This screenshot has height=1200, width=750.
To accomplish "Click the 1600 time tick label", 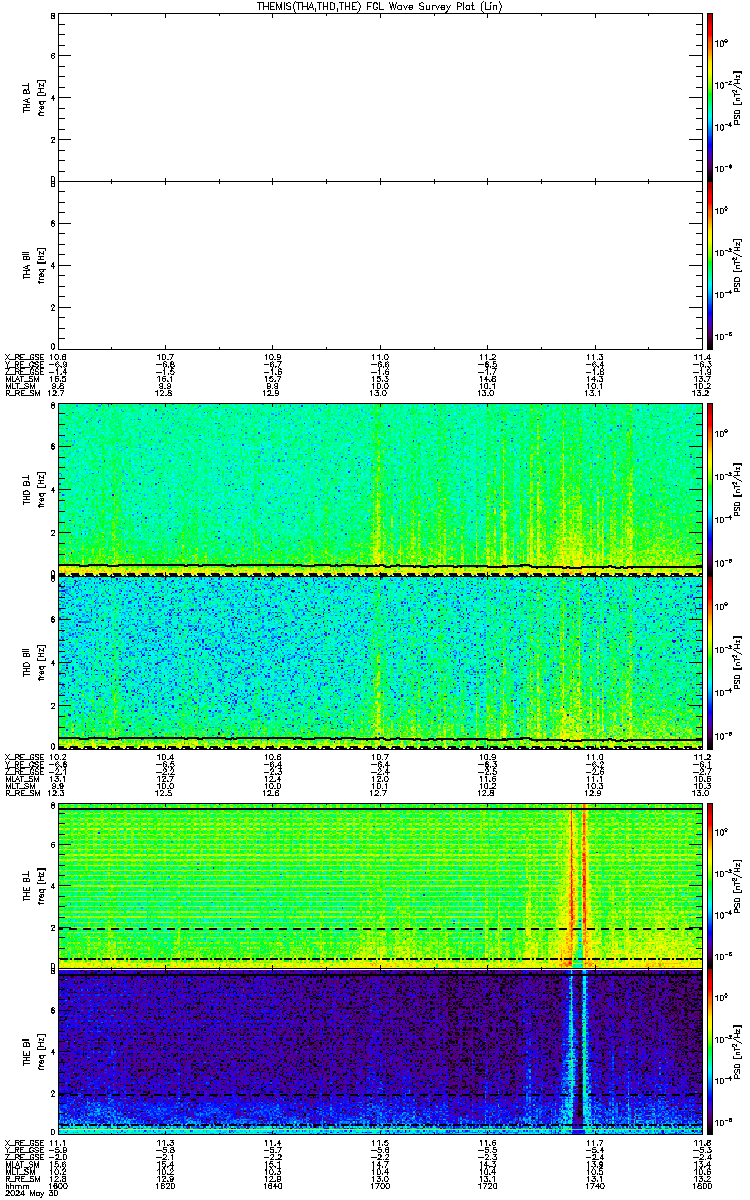I will [x=59, y=1186].
